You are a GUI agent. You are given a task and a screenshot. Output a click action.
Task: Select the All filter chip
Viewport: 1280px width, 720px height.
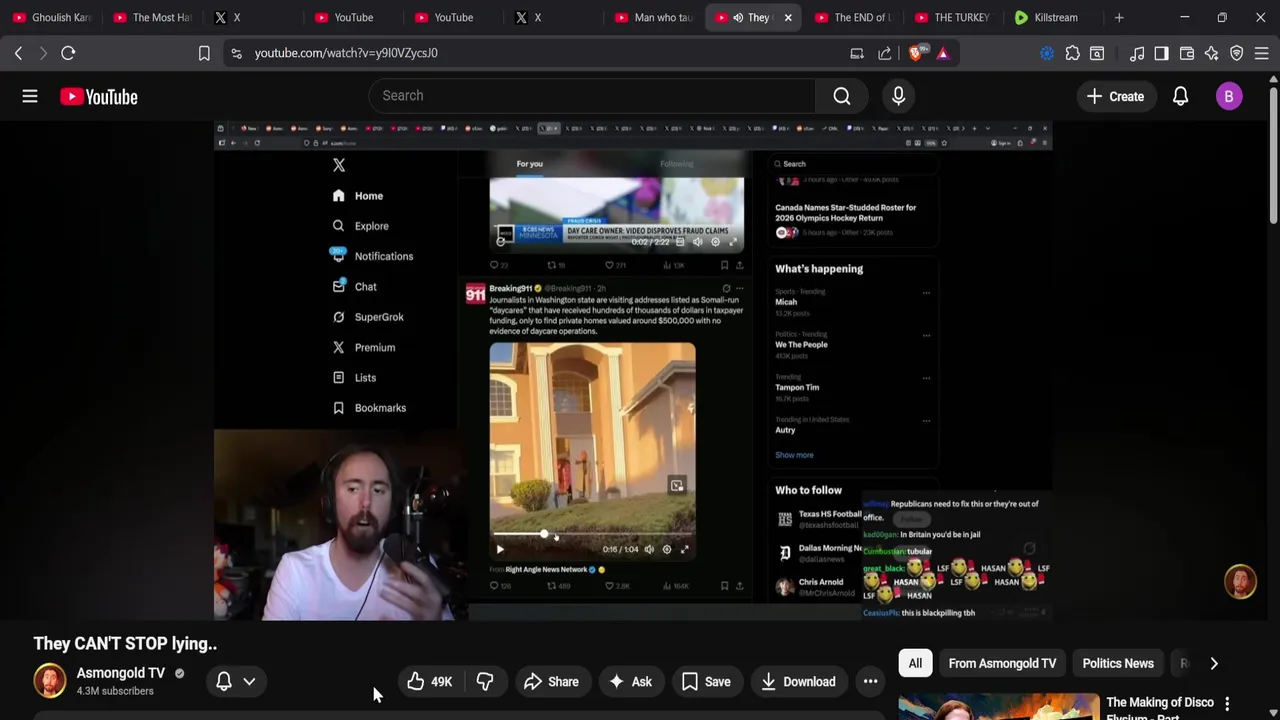tap(915, 663)
